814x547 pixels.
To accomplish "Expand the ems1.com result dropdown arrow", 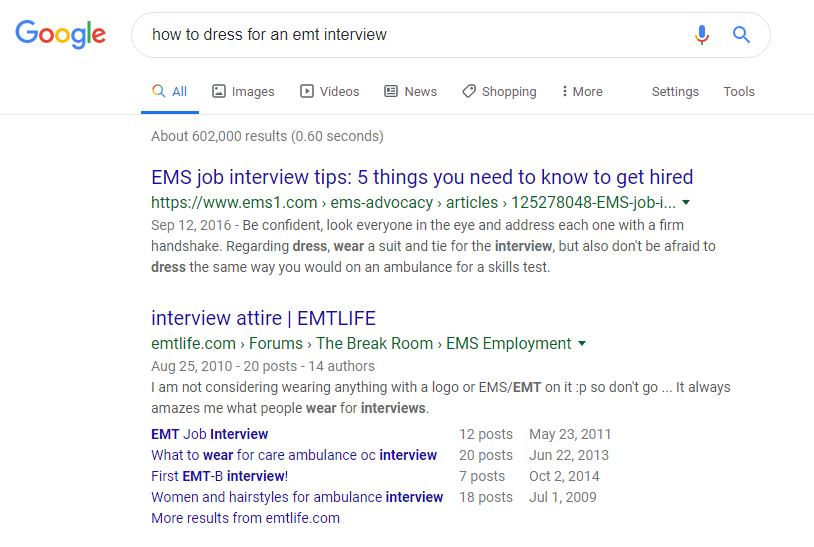I will coord(685,203).
